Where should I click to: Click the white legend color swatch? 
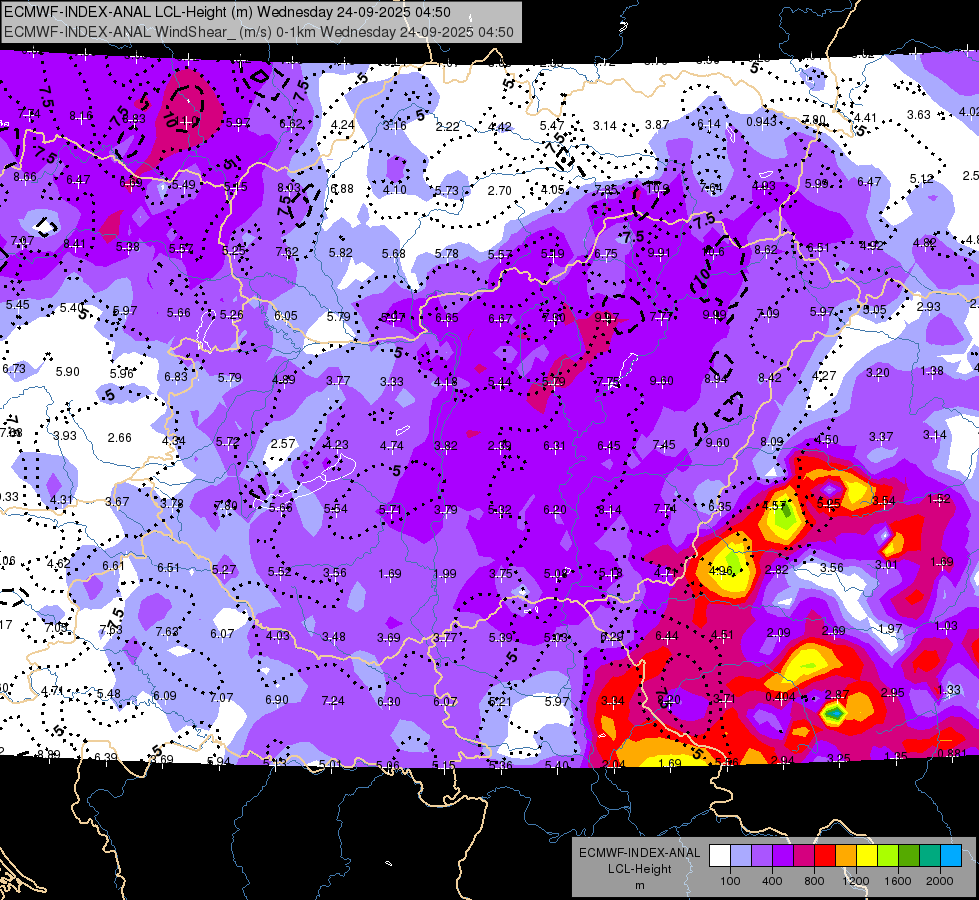(719, 856)
